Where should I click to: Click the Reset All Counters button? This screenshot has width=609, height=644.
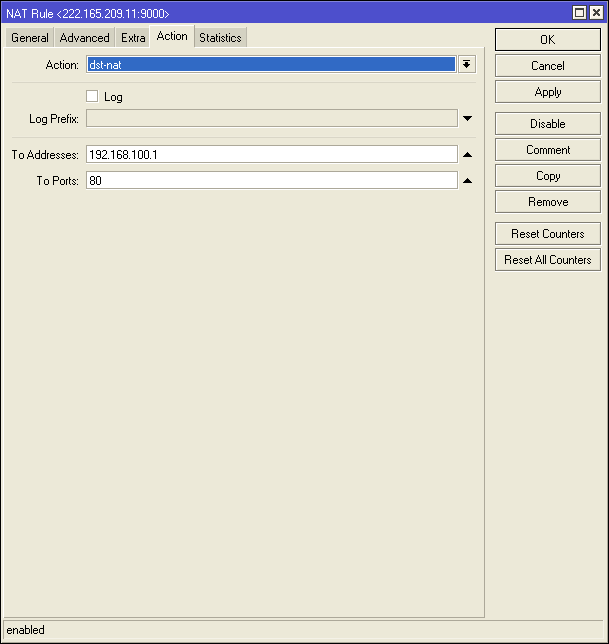tap(547, 260)
